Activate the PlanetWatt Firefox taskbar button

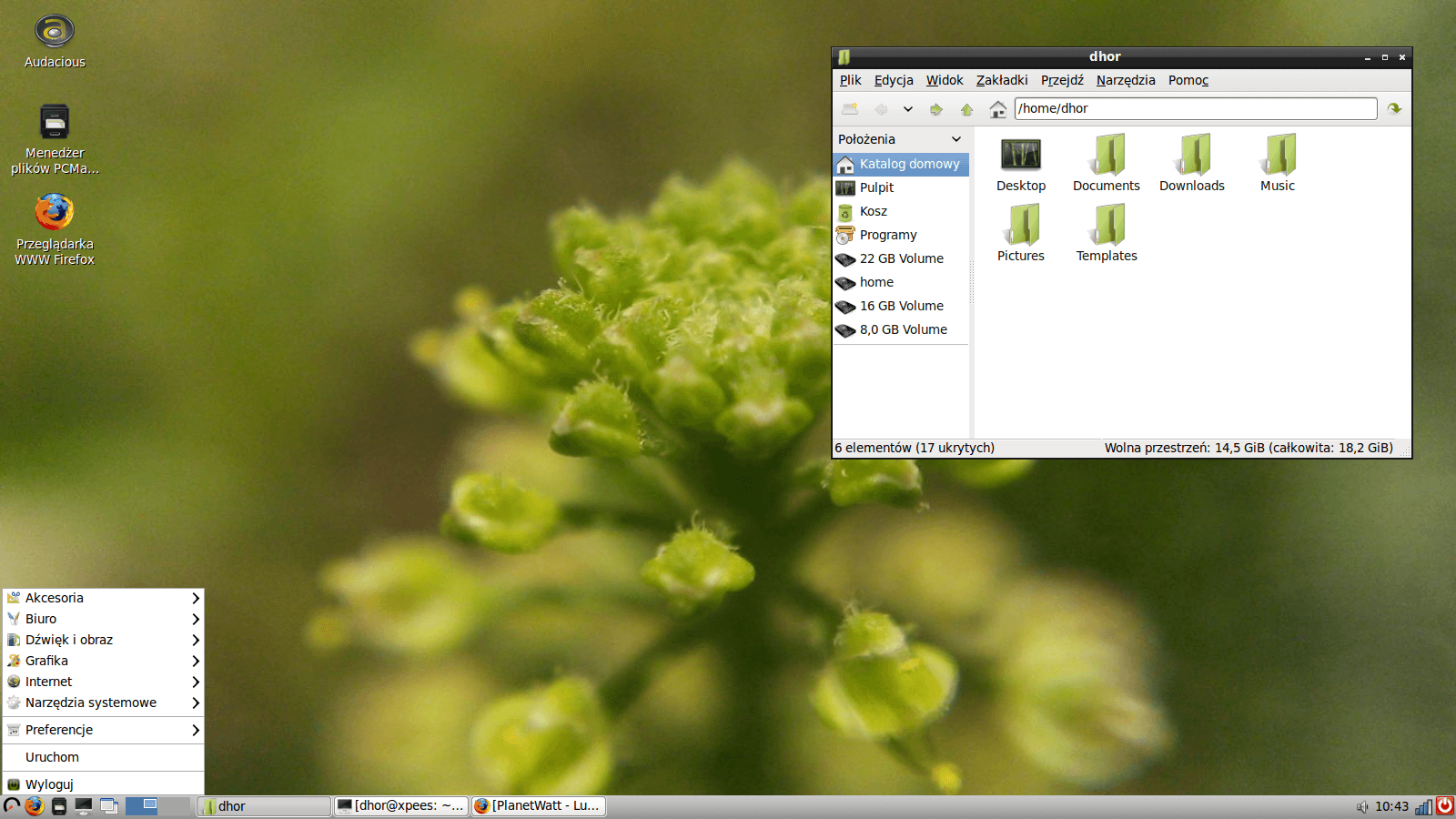click(539, 806)
